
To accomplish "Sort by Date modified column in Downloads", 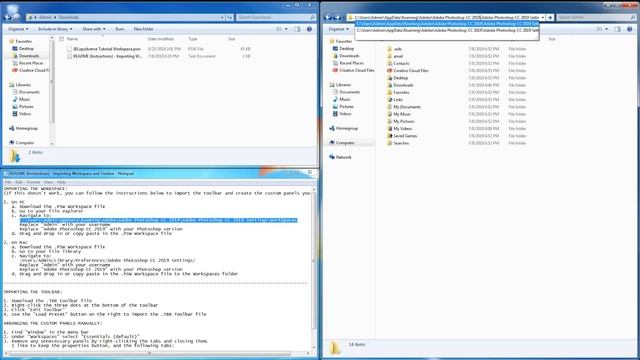I will click(160, 39).
